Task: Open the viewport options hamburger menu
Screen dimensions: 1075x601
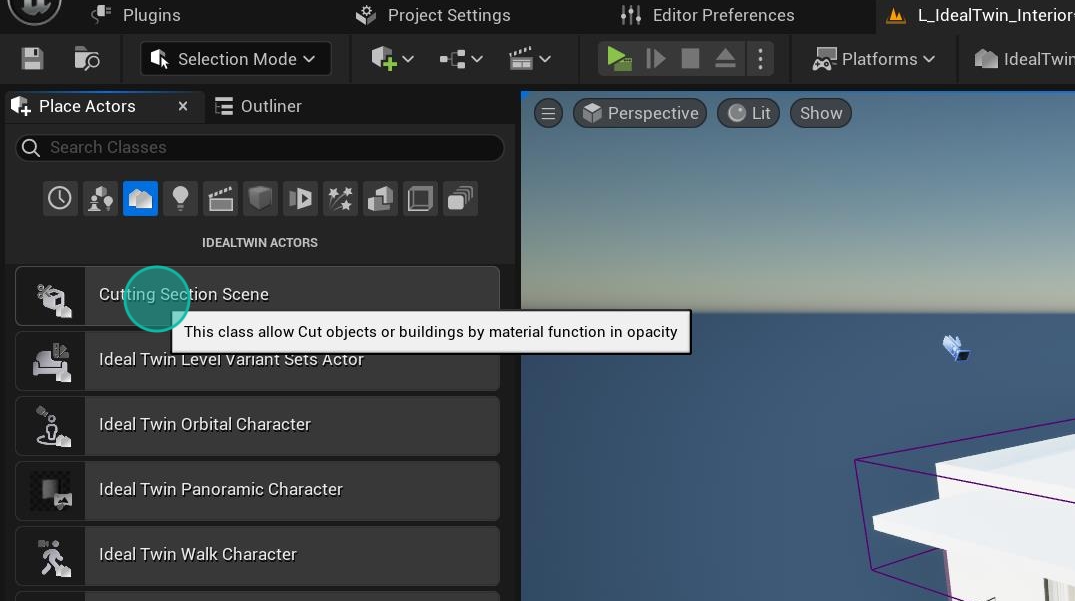Action: point(548,113)
